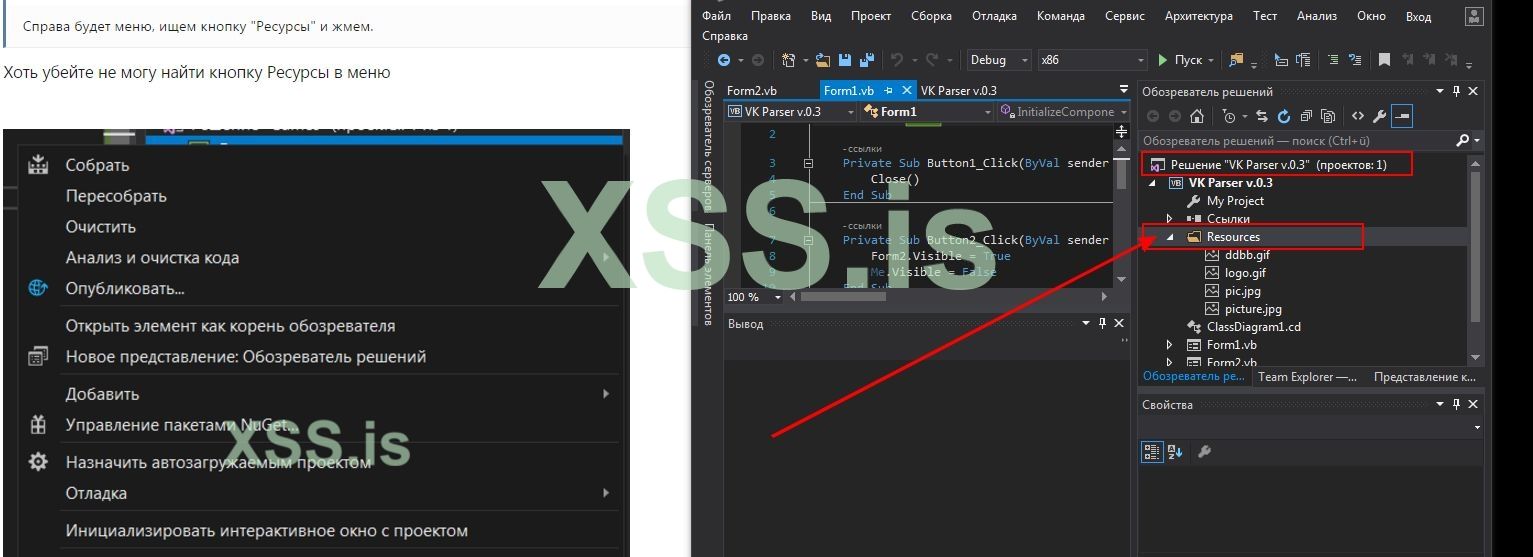Collapse Button1_Click sub in code editor
The image size is (1533, 557).
pyautogui.click(x=808, y=163)
